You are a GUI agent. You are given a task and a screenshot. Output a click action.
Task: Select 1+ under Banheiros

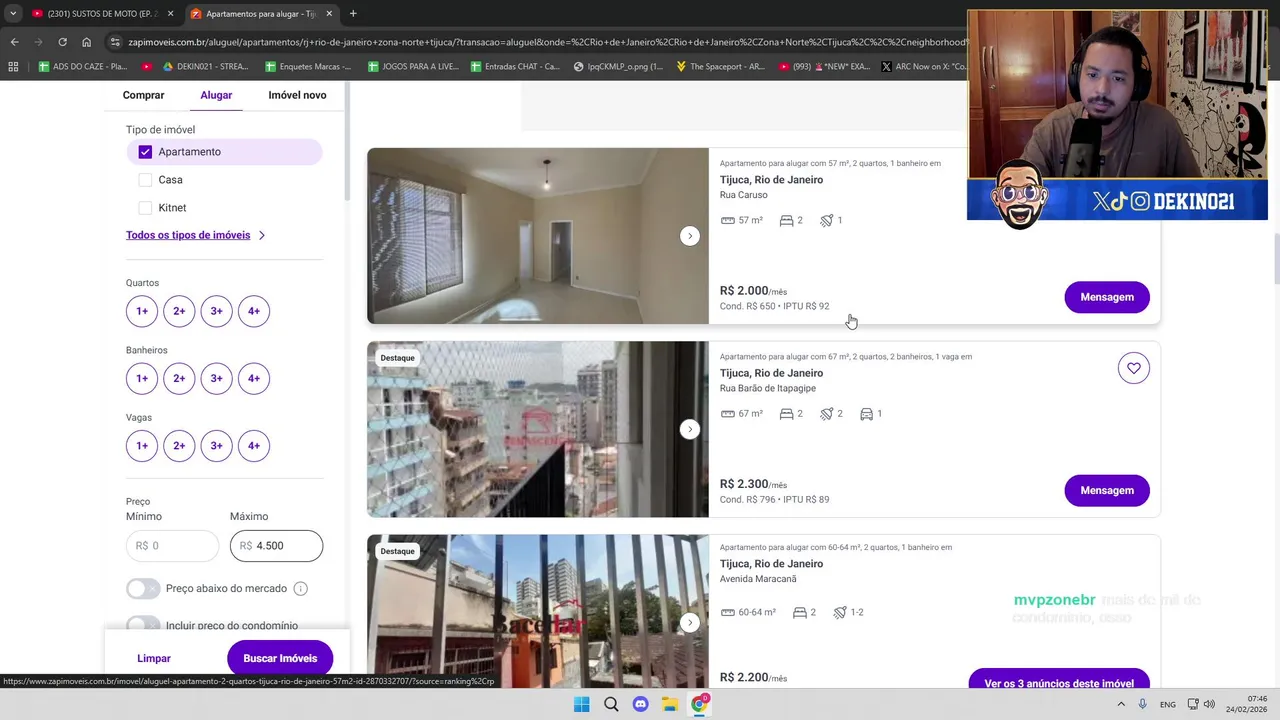pos(142,378)
